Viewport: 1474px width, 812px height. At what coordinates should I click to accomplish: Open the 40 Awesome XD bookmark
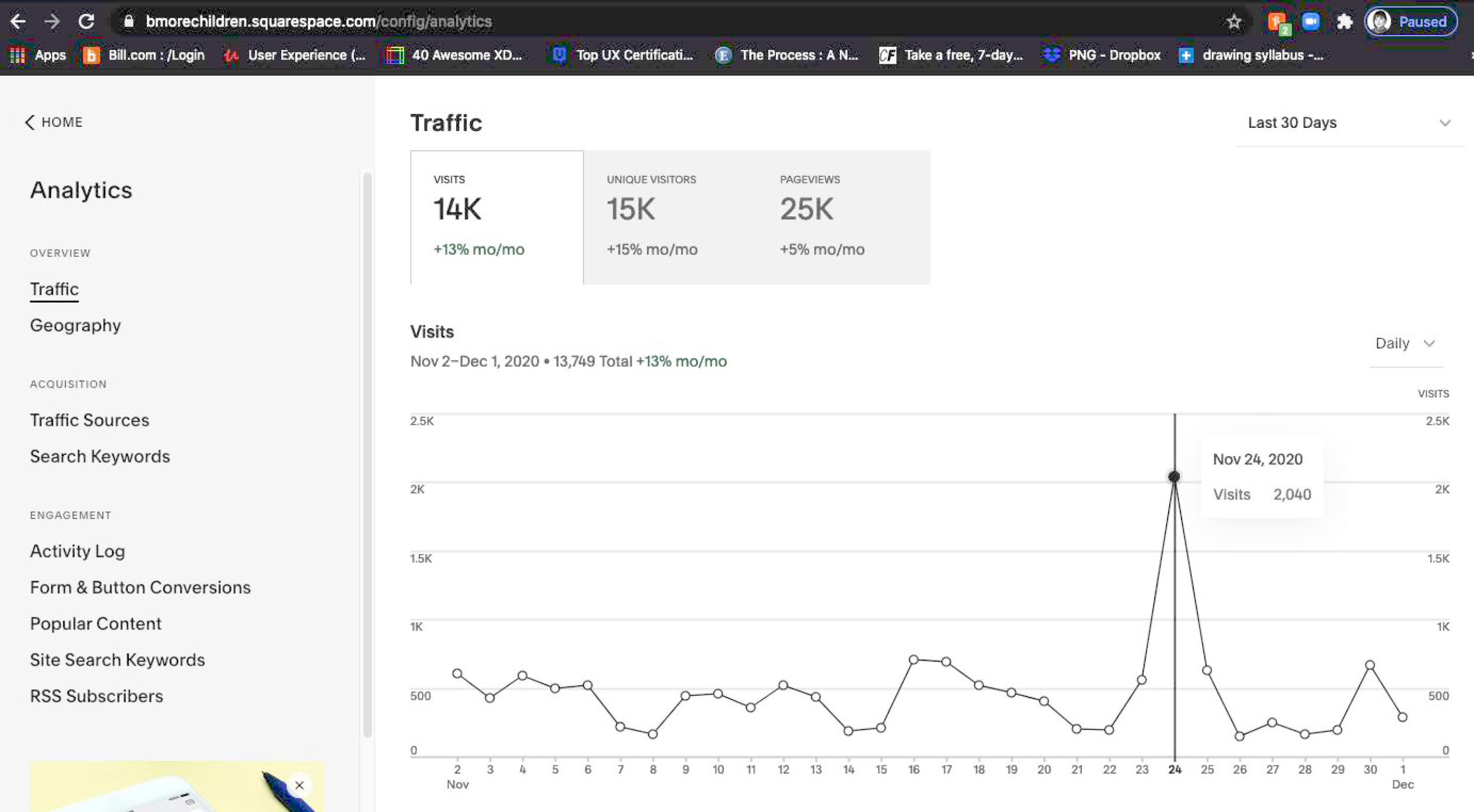(x=454, y=55)
